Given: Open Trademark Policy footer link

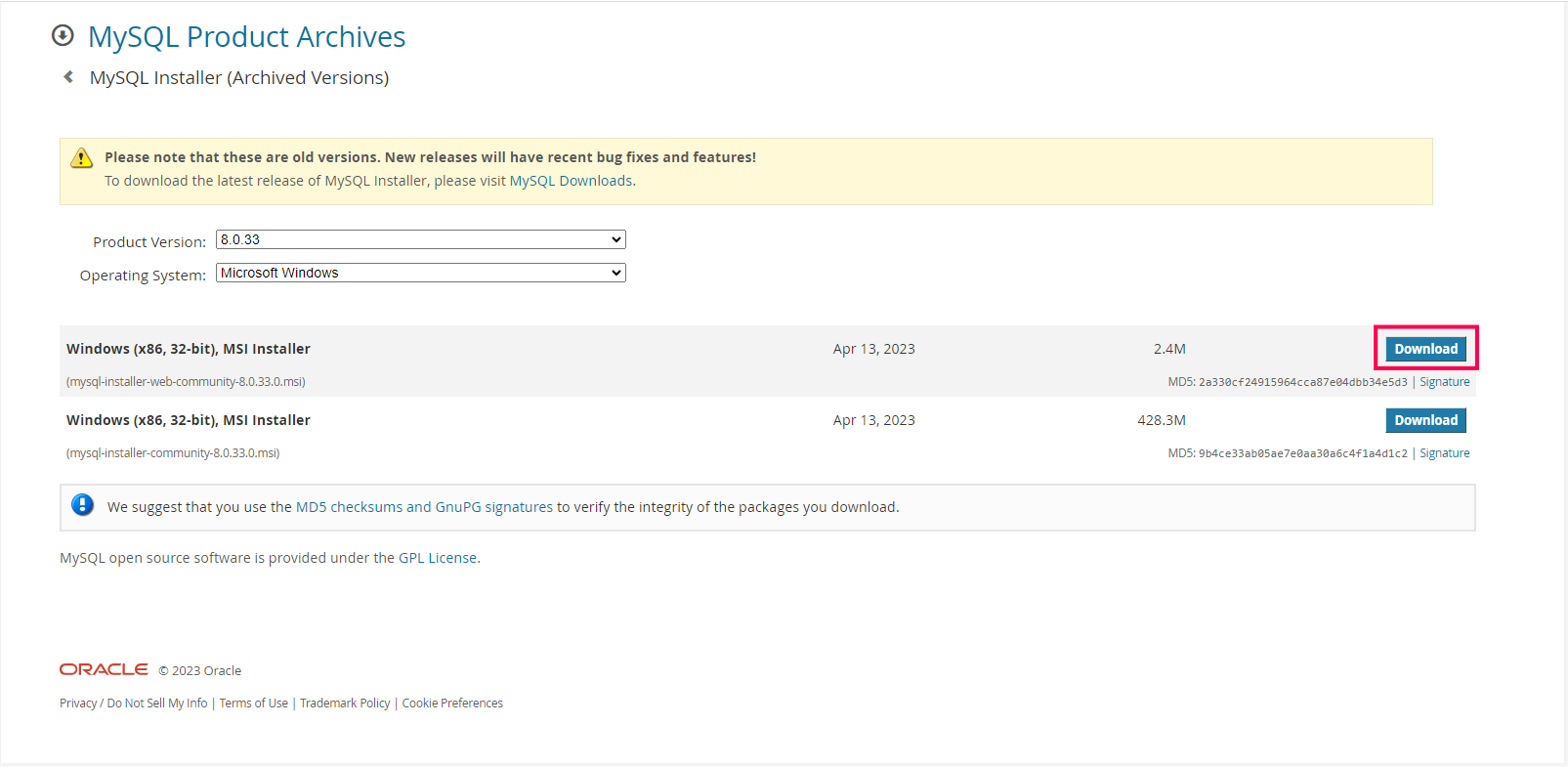Looking at the screenshot, I should [x=345, y=703].
